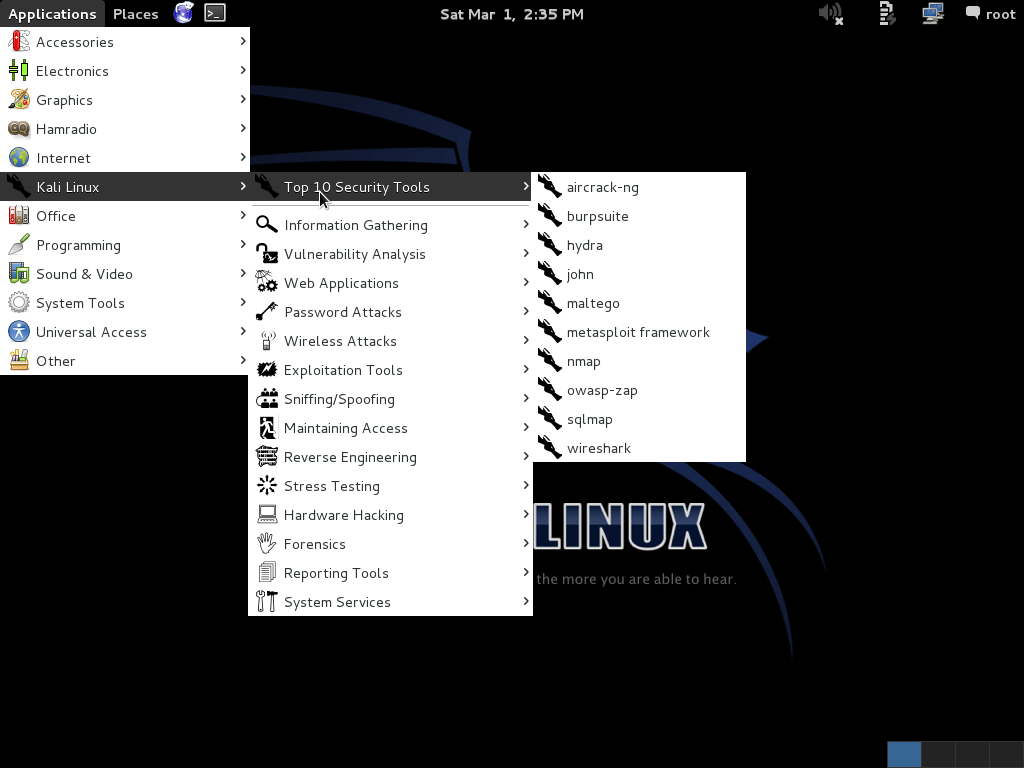
Task: Click the Wireless Attacks antenna icon
Action: [x=266, y=341]
